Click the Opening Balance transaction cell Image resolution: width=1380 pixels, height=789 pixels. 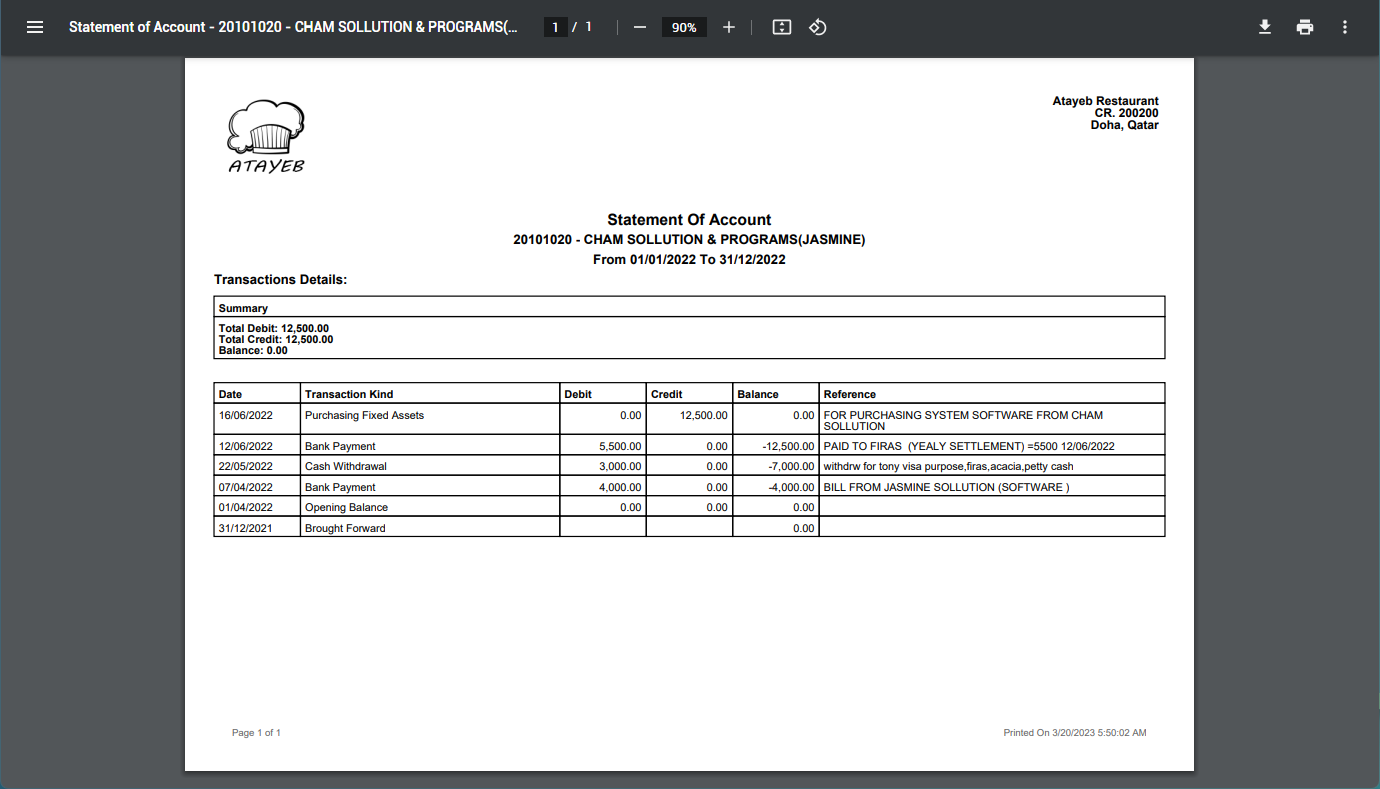coord(430,507)
